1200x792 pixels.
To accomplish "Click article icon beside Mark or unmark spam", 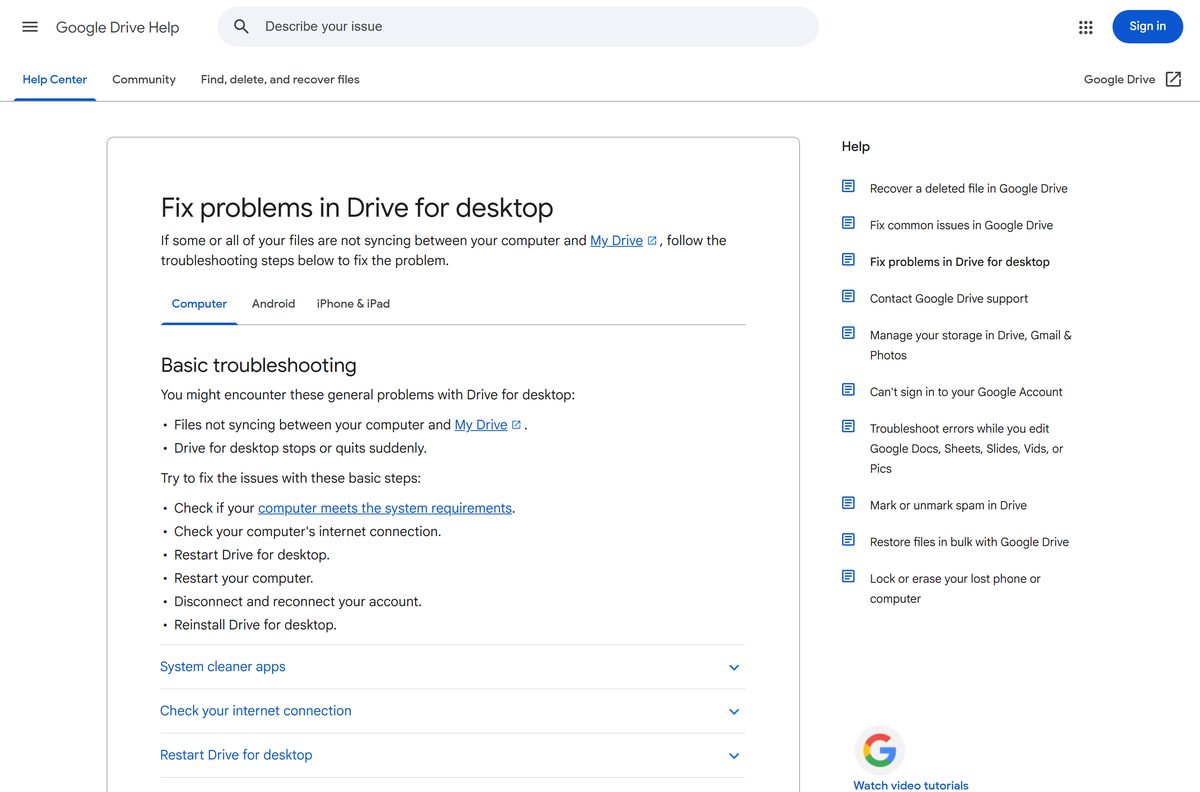I will click(848, 503).
